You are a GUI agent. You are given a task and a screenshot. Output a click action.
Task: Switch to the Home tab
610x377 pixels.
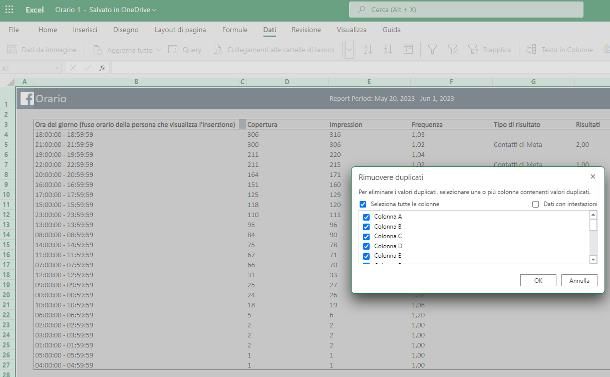(x=47, y=30)
